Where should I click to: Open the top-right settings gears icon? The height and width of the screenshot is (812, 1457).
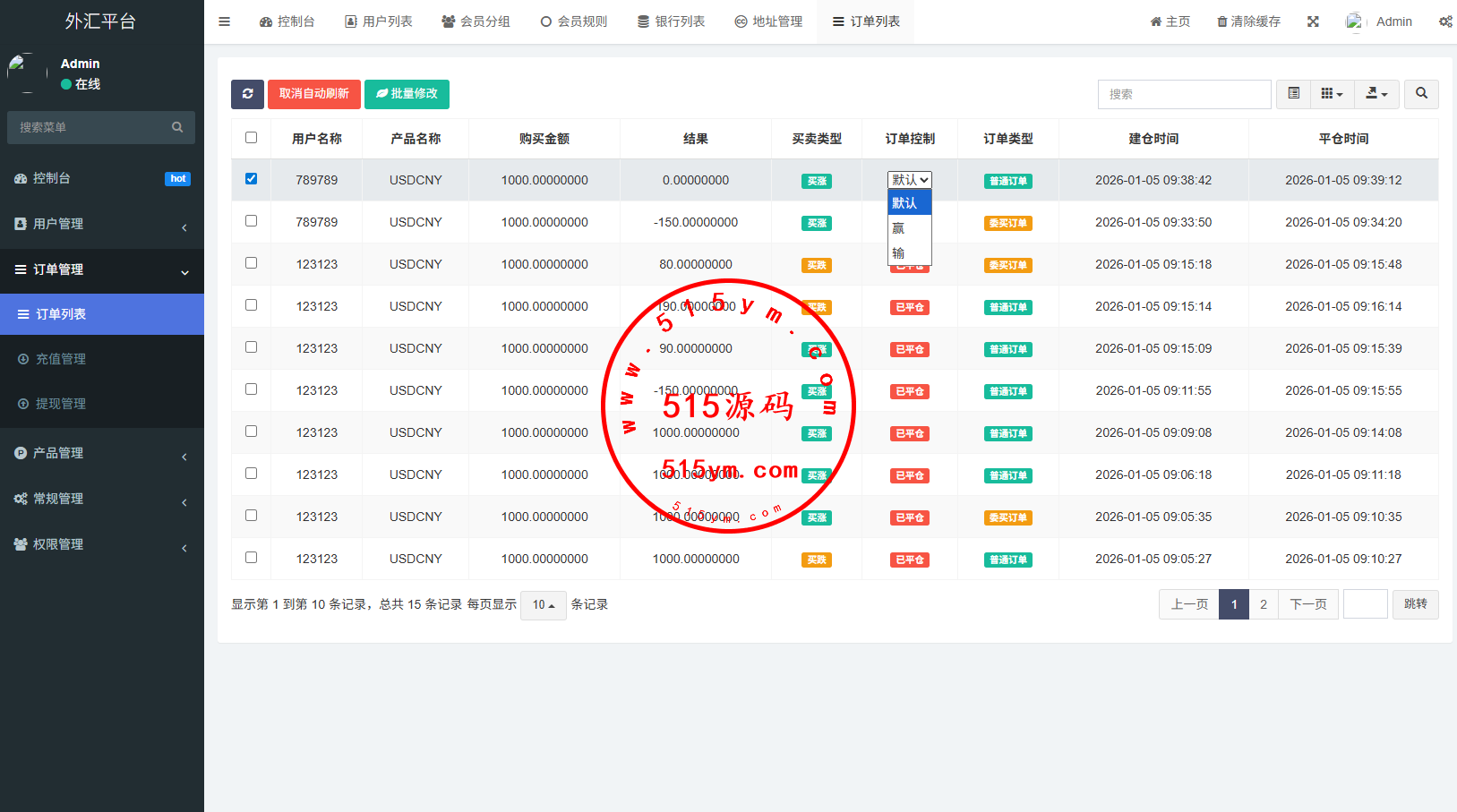click(x=1445, y=21)
